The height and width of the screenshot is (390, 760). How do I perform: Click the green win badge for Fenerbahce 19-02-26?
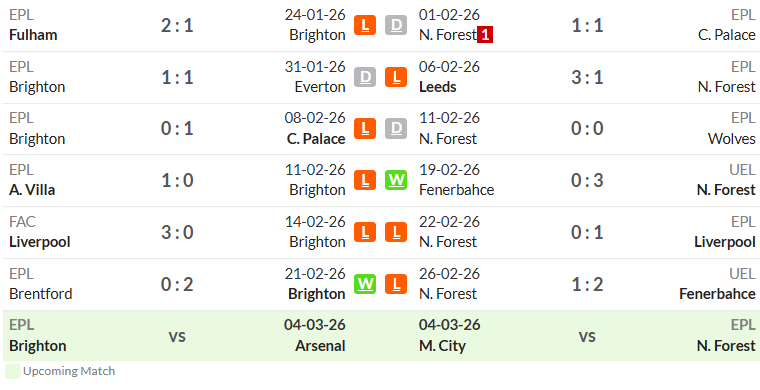[396, 180]
